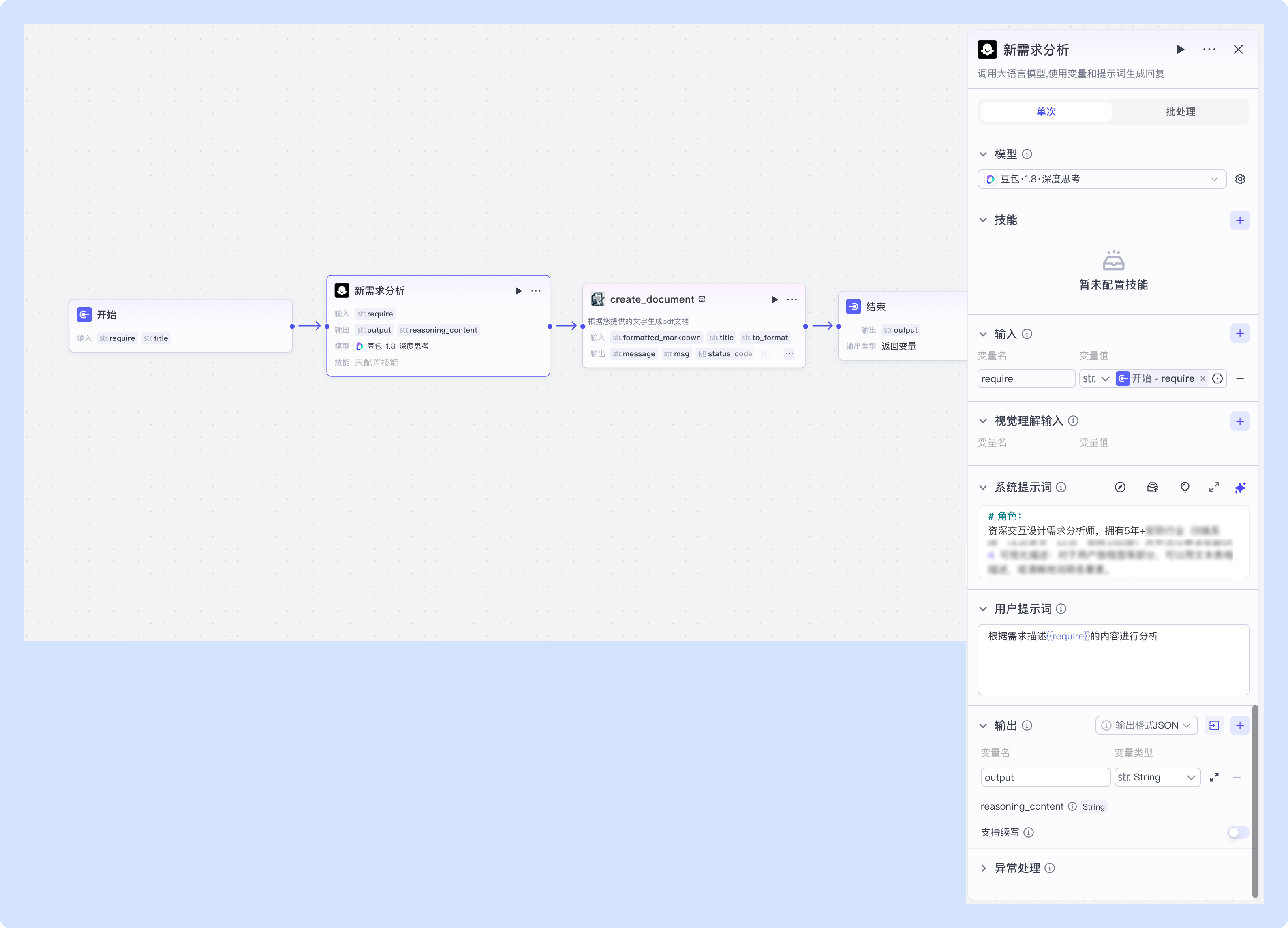Run the create_document node on canvas
1288x928 pixels.
[x=774, y=300]
